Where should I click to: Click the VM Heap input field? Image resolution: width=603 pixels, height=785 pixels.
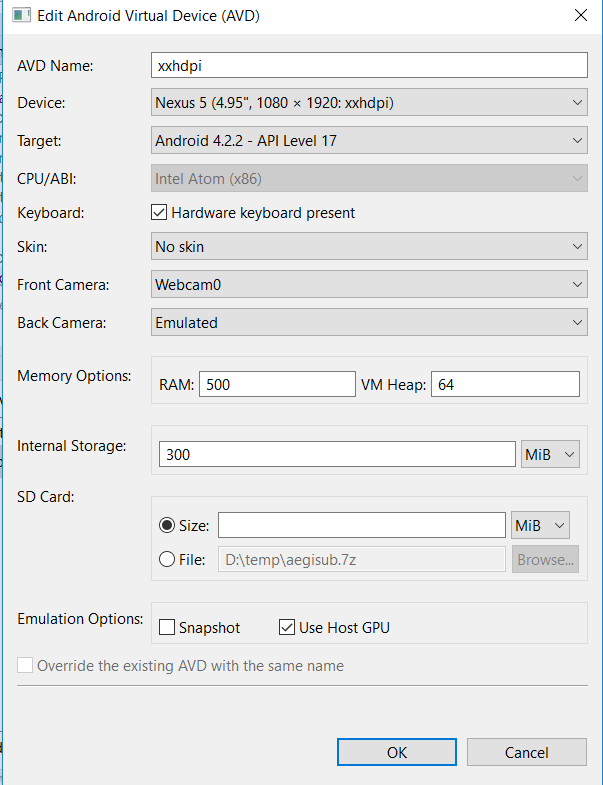tap(505, 384)
